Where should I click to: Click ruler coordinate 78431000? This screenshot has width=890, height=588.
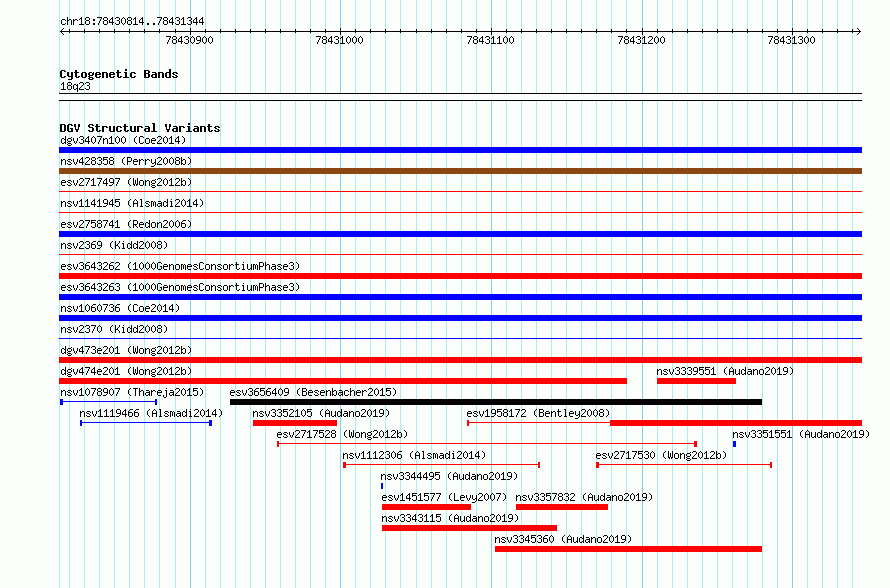(x=339, y=40)
